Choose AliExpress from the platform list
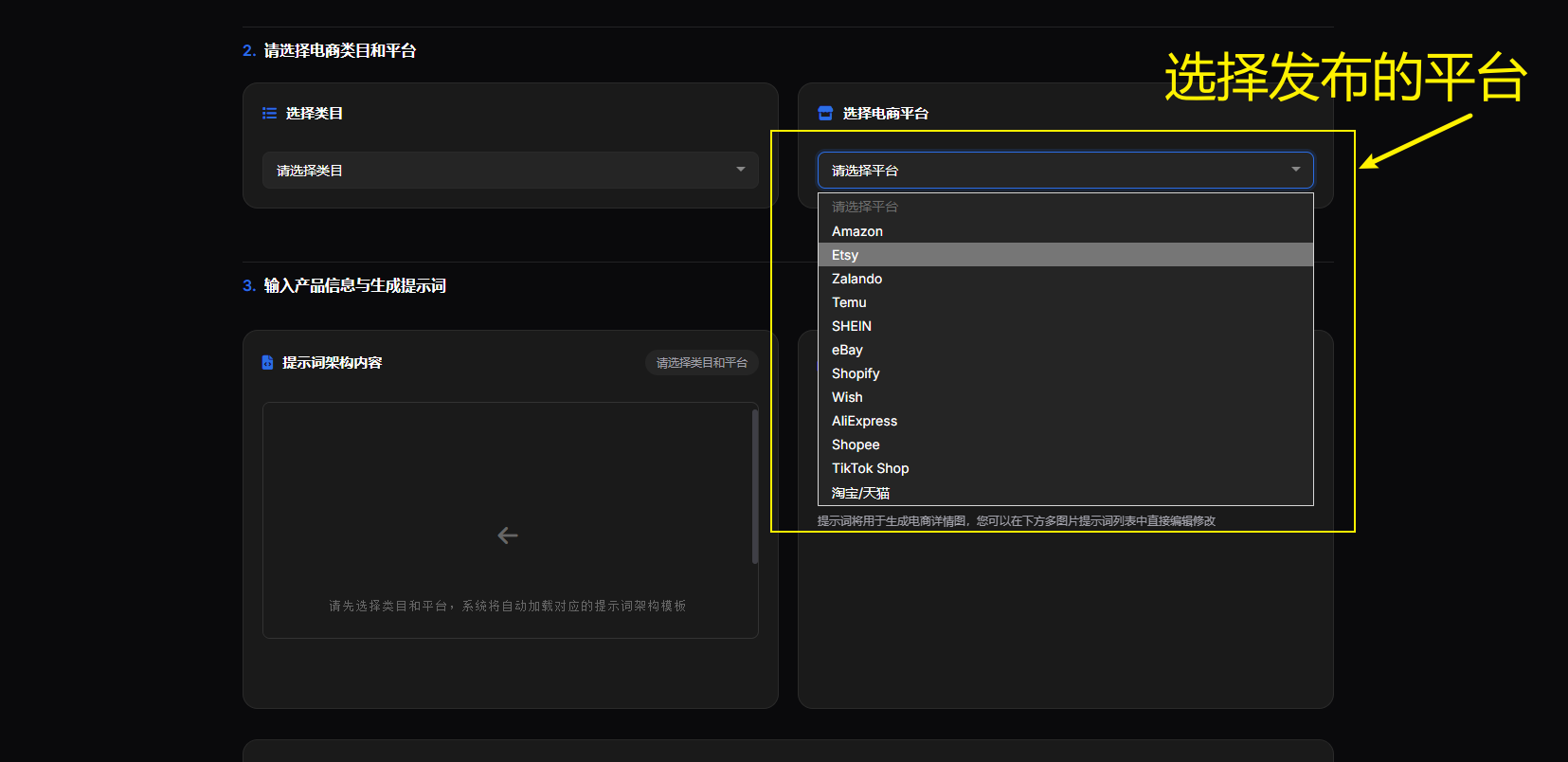The width and height of the screenshot is (1568, 762). point(1065,421)
